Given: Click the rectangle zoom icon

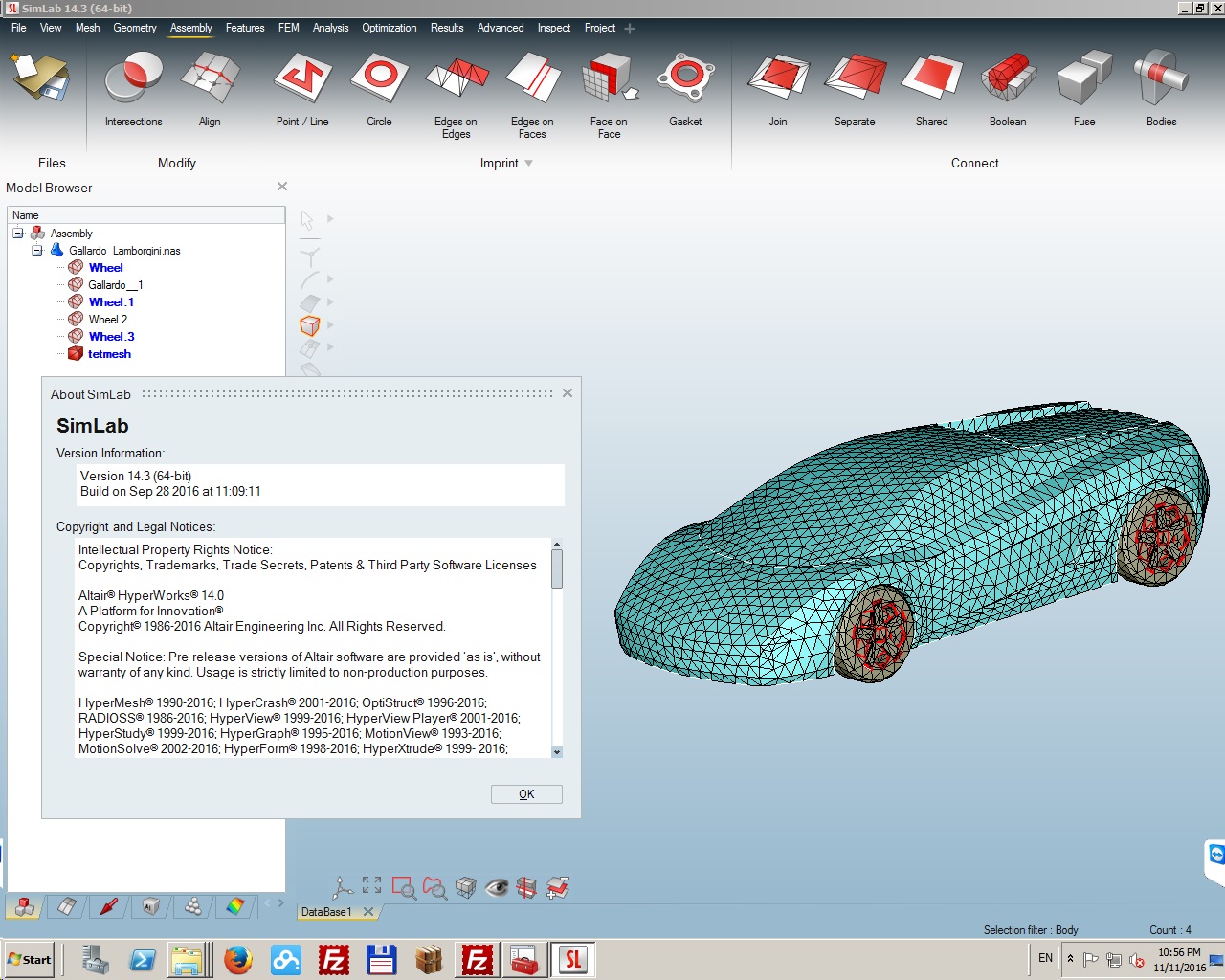Looking at the screenshot, I should point(404,888).
